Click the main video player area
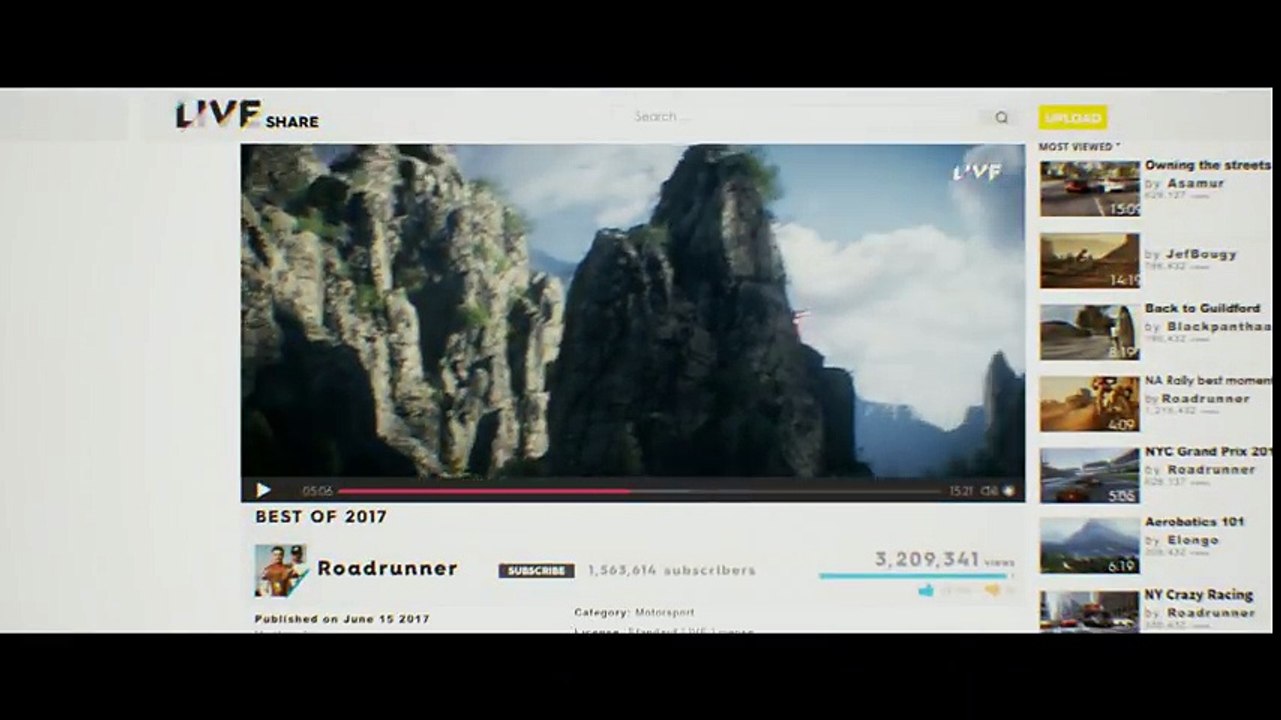 point(632,310)
